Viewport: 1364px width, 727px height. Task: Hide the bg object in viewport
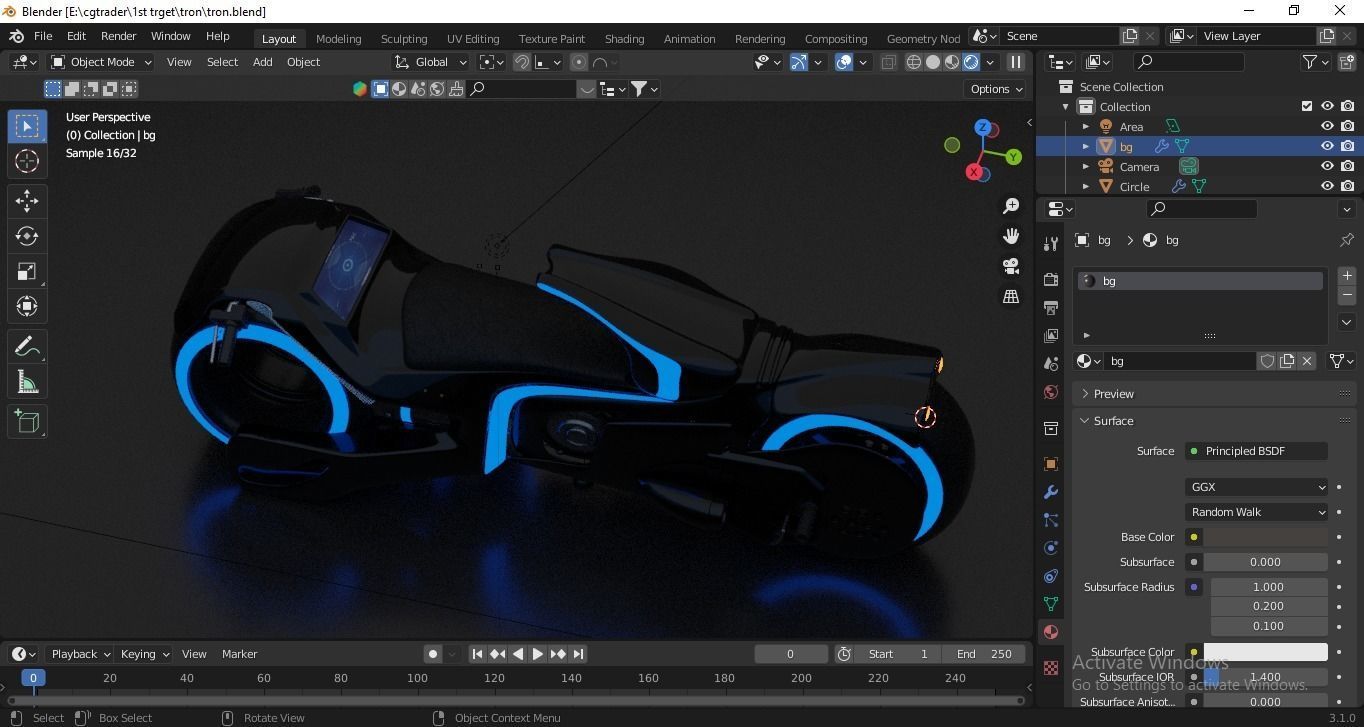coord(1327,146)
